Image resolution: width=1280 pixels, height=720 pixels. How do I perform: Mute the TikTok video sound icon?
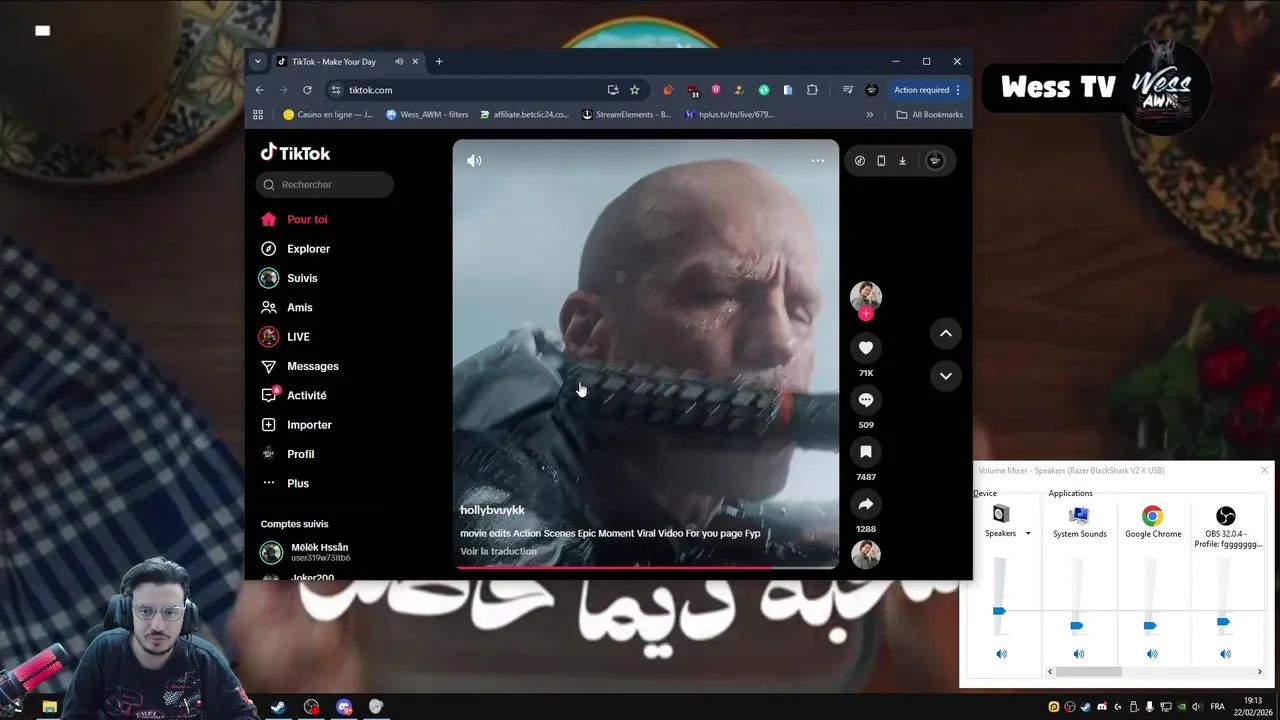(474, 160)
